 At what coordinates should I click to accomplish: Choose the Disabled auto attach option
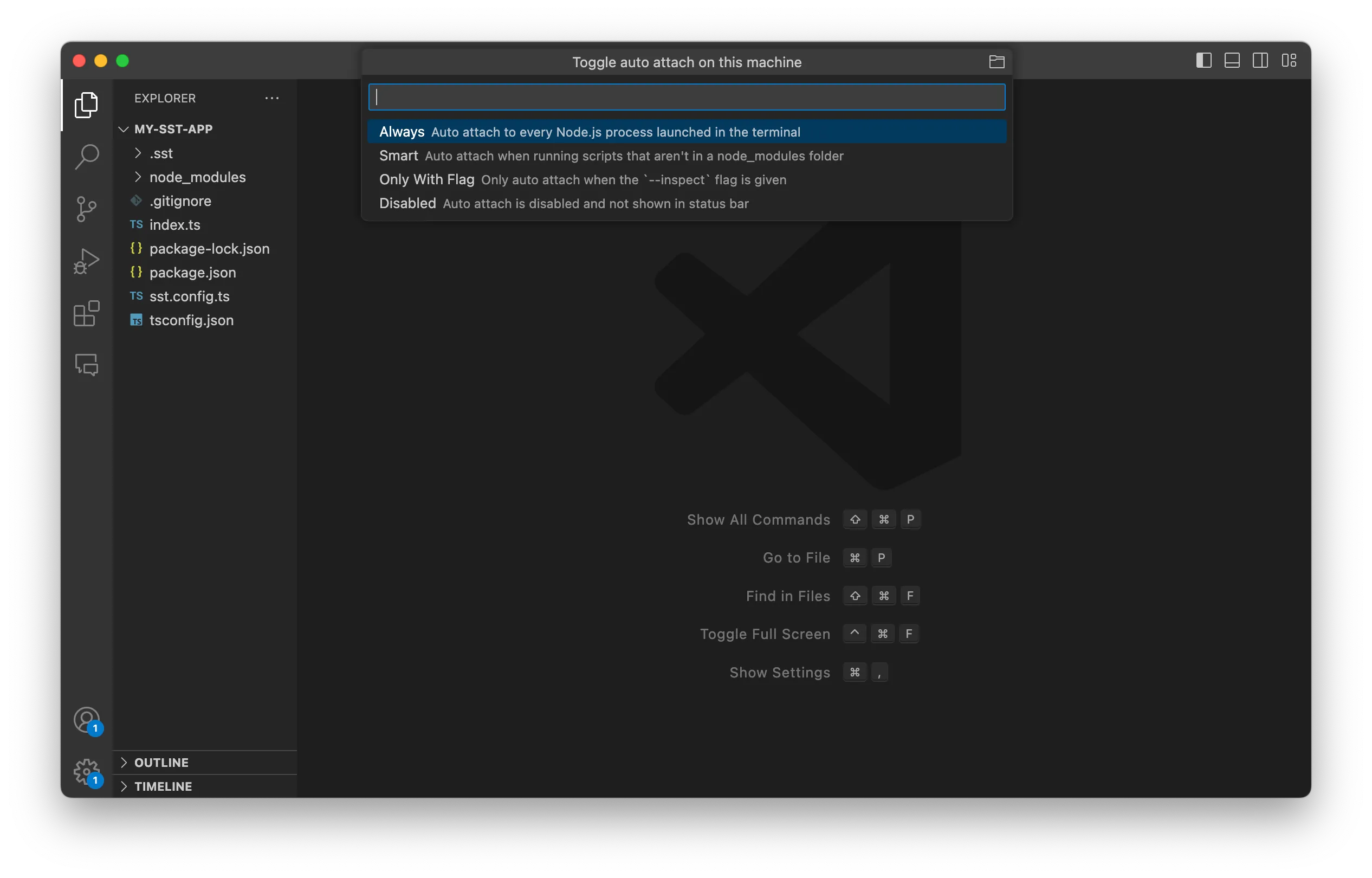coord(563,204)
